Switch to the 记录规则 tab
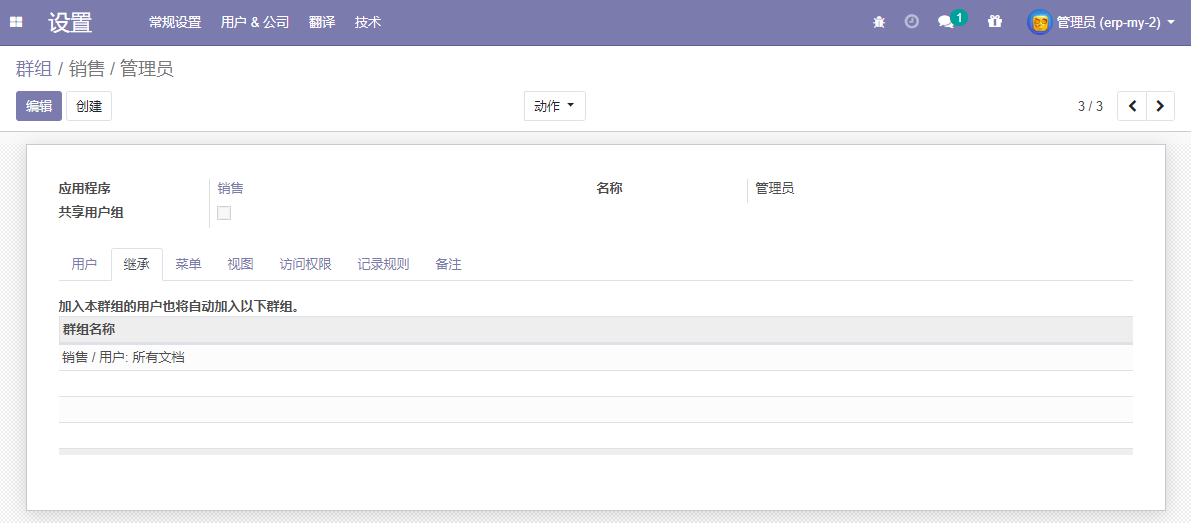The height and width of the screenshot is (523, 1191). click(384, 265)
